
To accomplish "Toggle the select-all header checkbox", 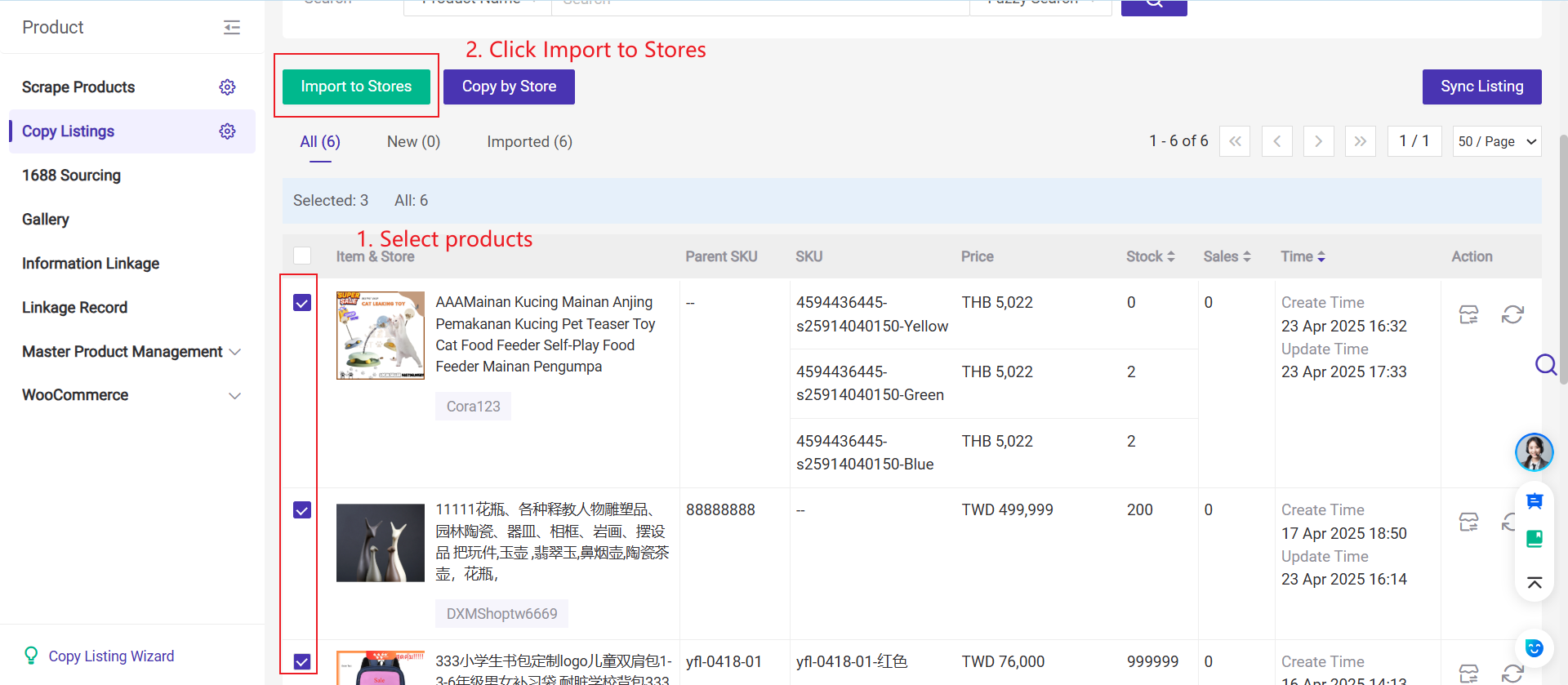I will [302, 256].
